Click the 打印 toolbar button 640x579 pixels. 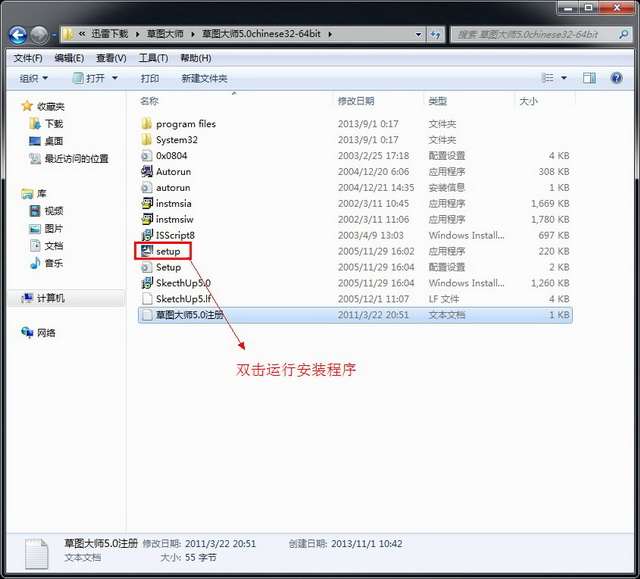[150, 78]
